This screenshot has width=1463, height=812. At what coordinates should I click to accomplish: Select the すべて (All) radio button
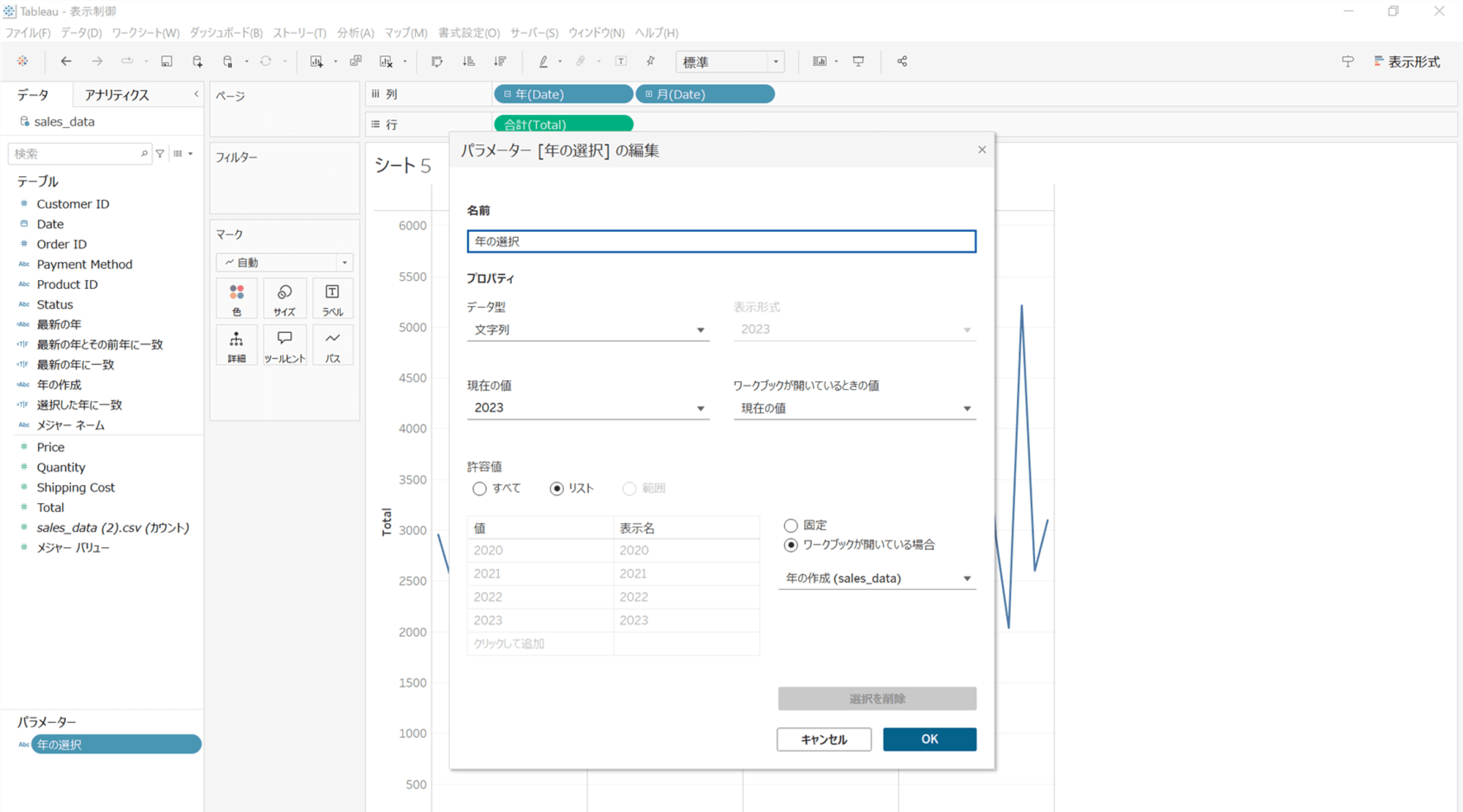[479, 489]
